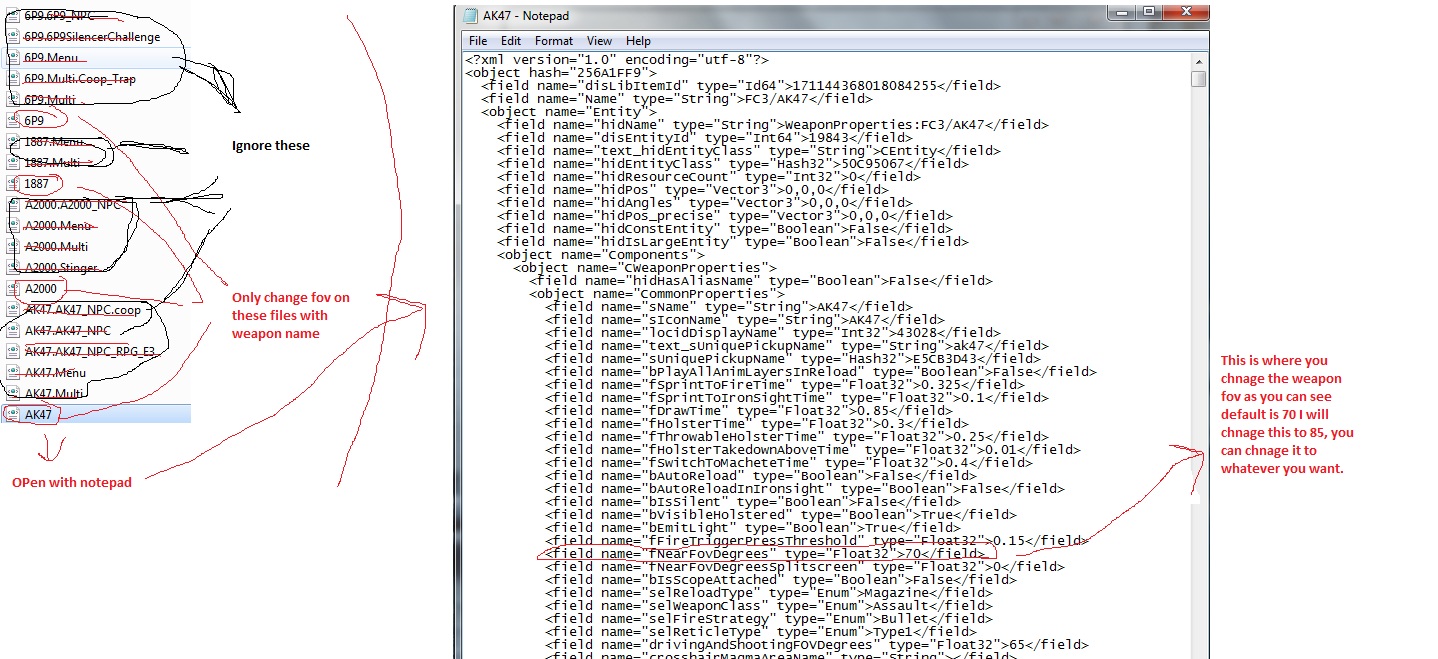Open the File menu in Notepad
The height and width of the screenshot is (659, 1438).
click(x=478, y=41)
